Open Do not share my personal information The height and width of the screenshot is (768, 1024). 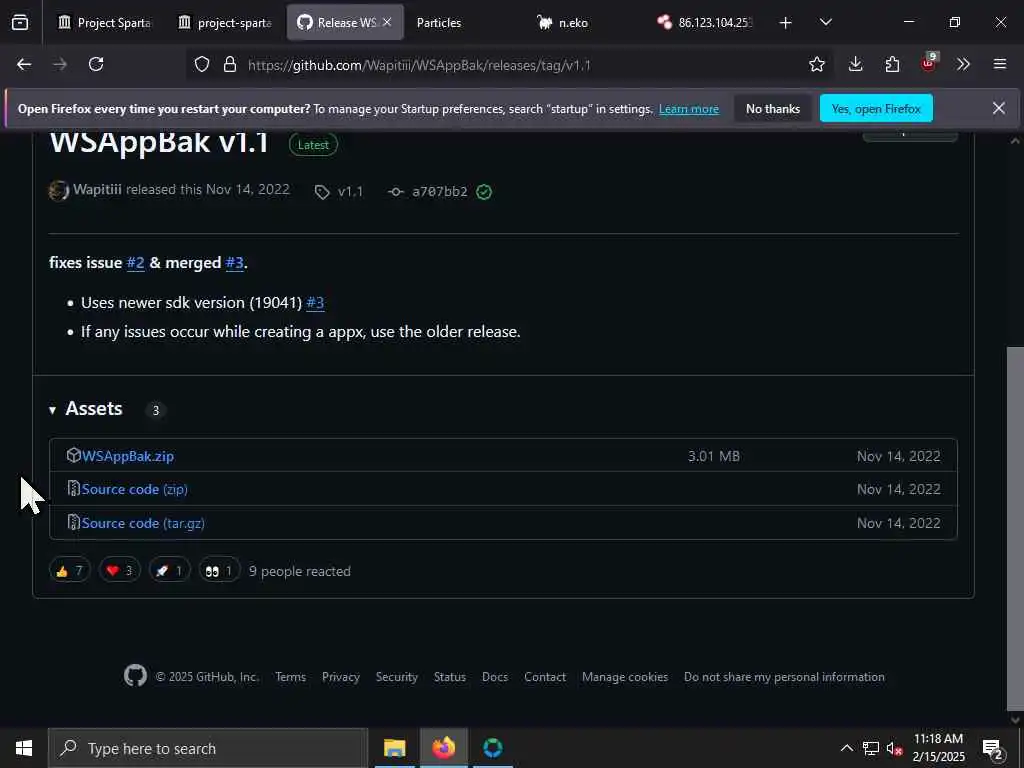784,677
